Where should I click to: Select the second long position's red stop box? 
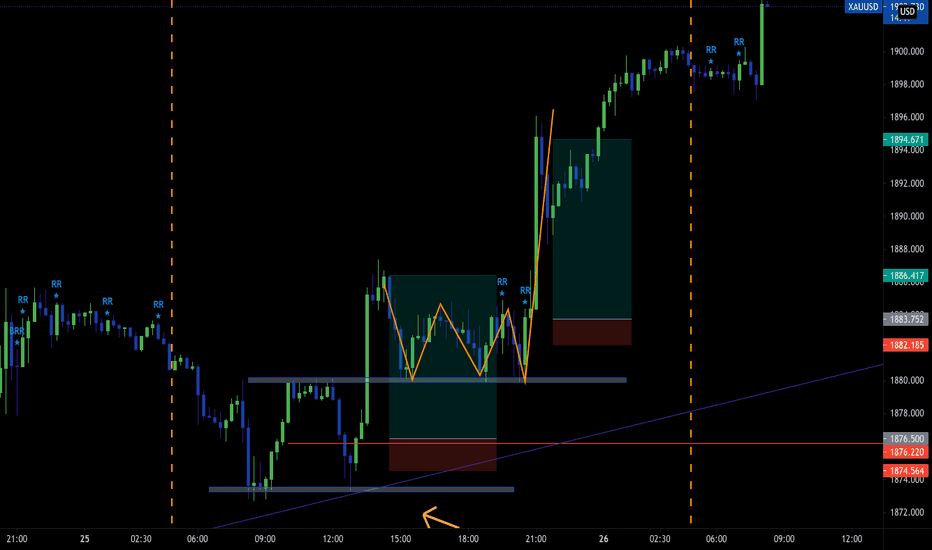pos(592,332)
